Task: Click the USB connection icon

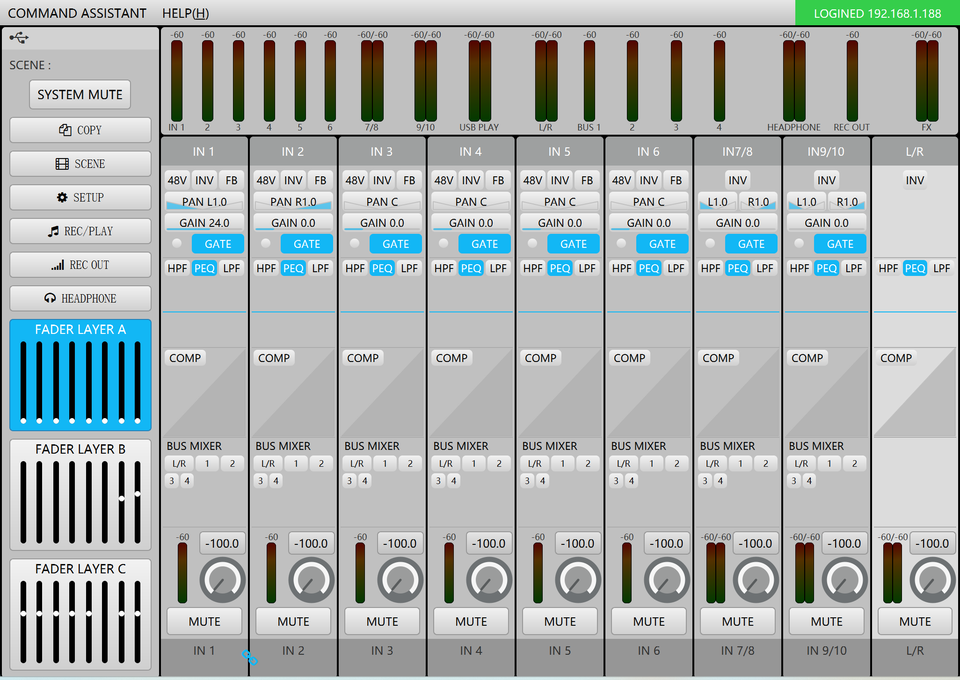Action: click(19, 37)
